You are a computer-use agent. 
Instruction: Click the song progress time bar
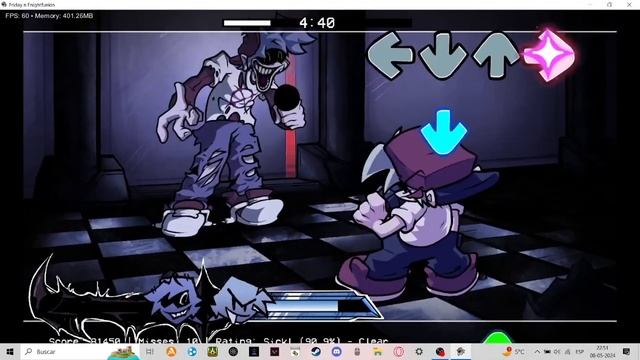pos(317,23)
